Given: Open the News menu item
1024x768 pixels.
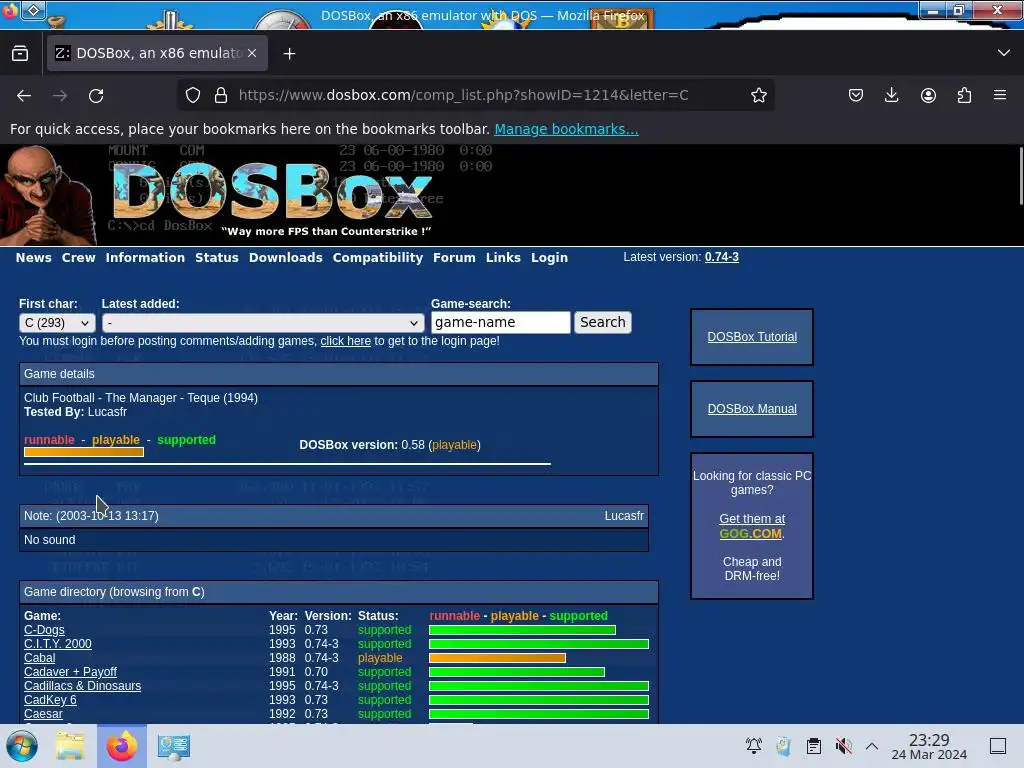Looking at the screenshot, I should pyautogui.click(x=33, y=257).
